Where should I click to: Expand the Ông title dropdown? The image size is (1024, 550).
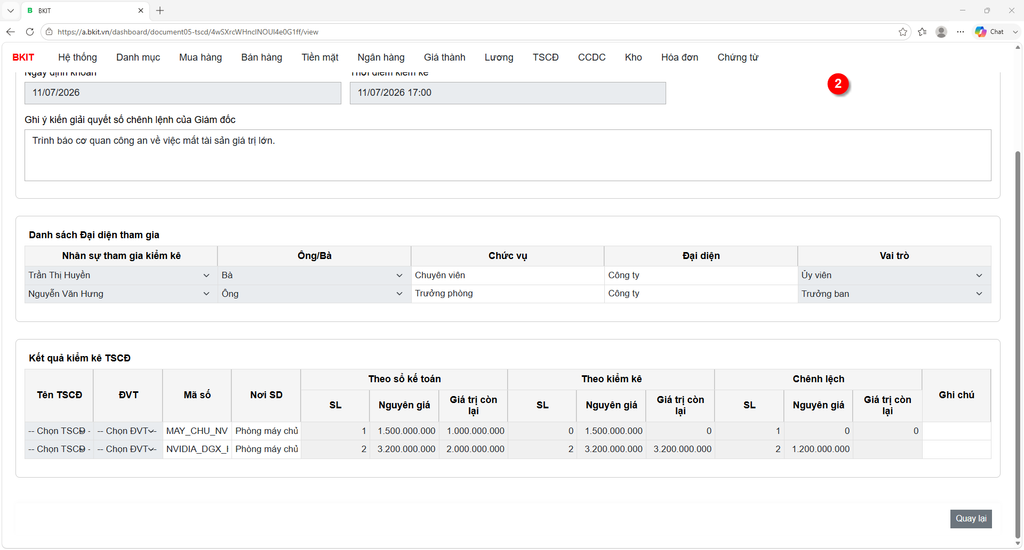pyautogui.click(x=313, y=293)
